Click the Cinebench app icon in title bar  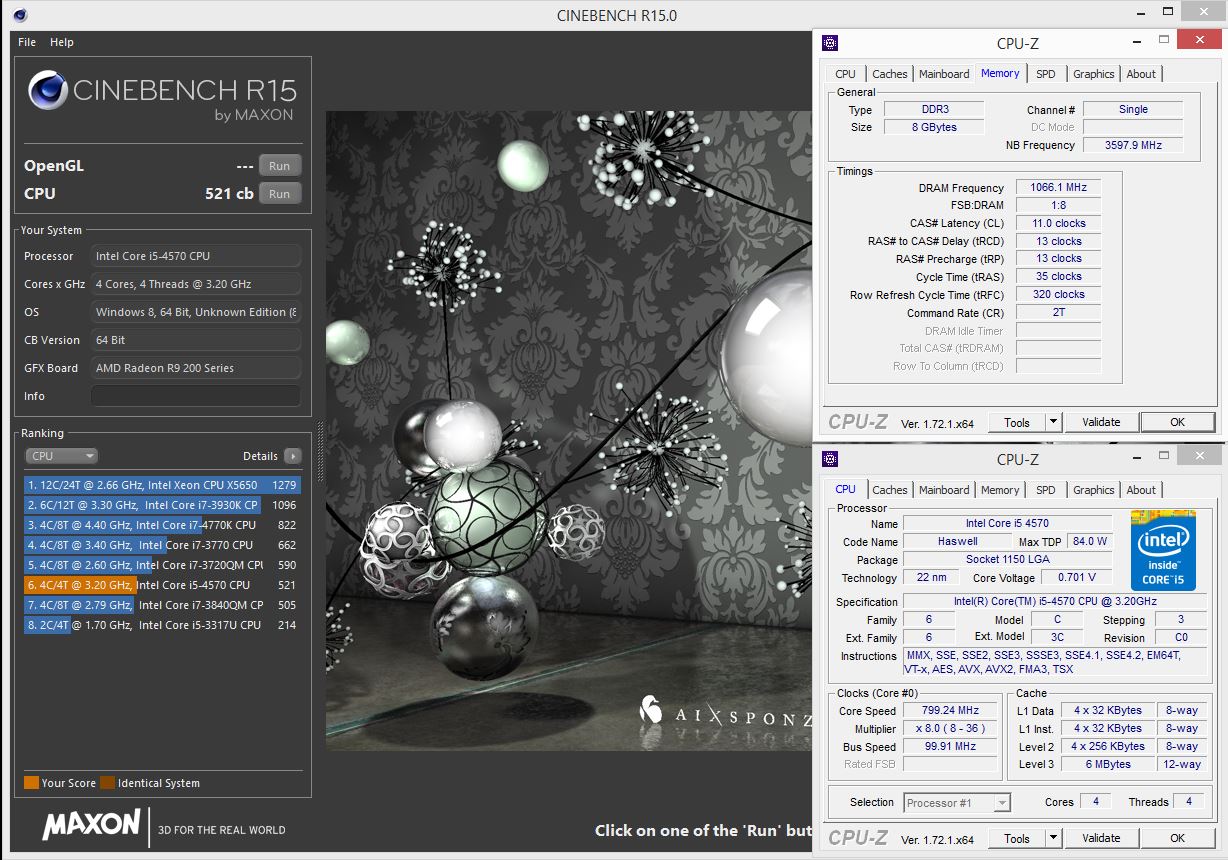point(20,15)
